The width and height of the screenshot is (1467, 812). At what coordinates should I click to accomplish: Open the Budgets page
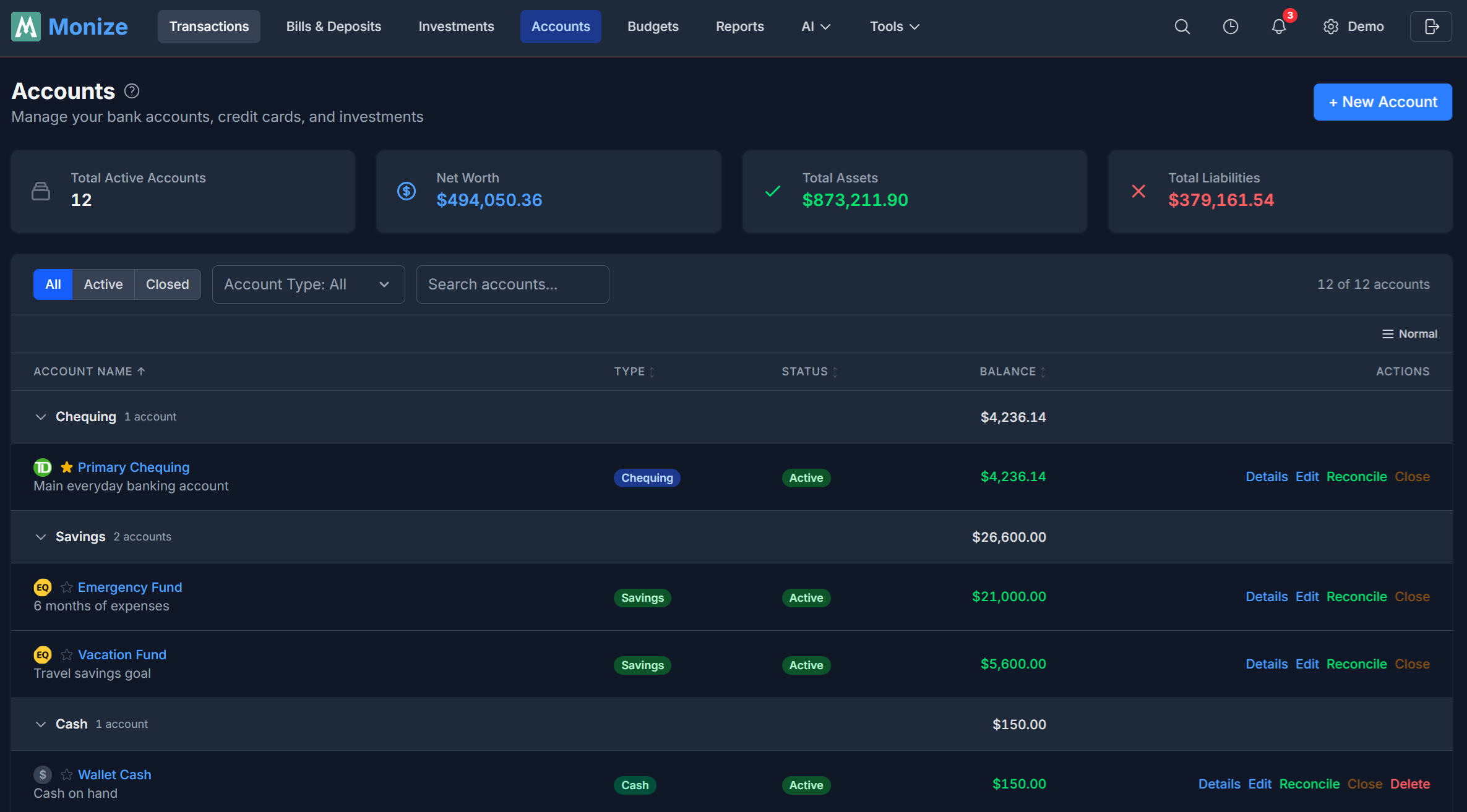pyautogui.click(x=653, y=27)
